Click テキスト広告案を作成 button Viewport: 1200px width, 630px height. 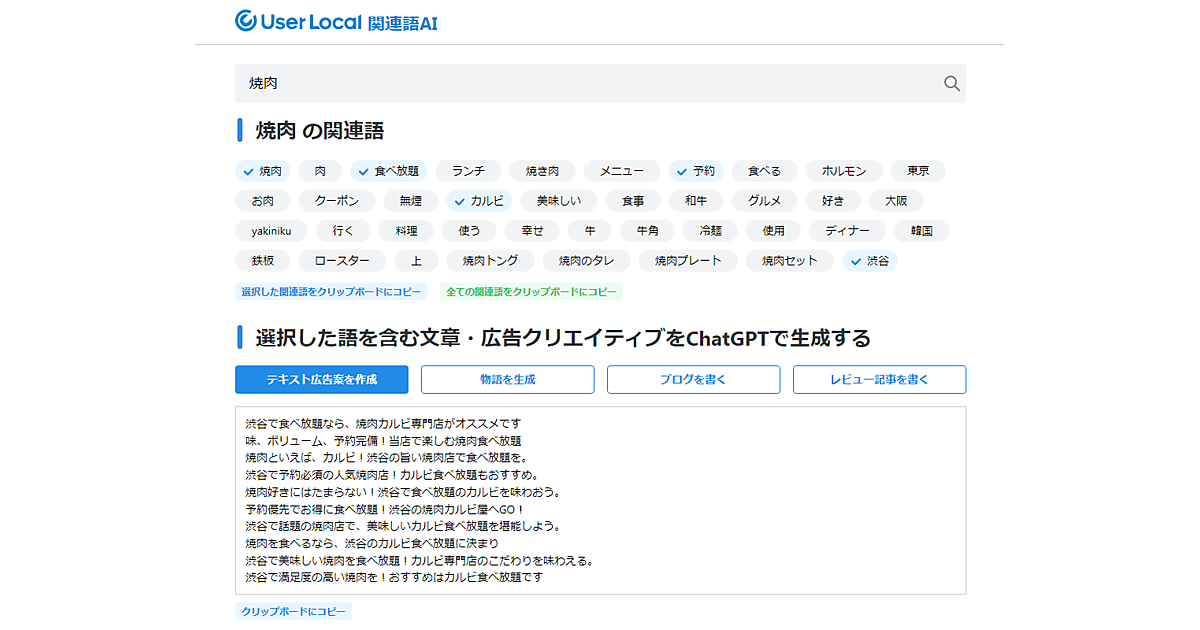click(x=321, y=380)
